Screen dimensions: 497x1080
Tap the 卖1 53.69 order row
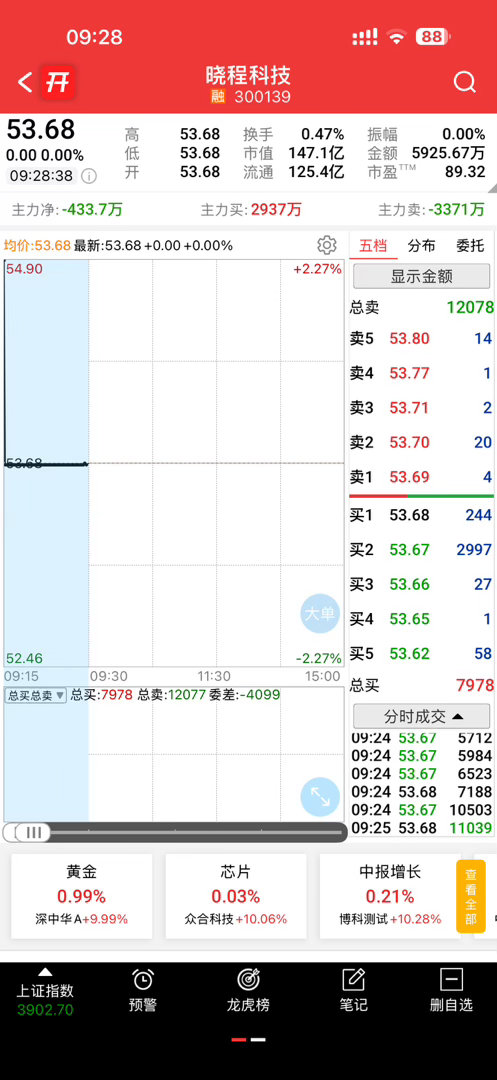point(421,477)
